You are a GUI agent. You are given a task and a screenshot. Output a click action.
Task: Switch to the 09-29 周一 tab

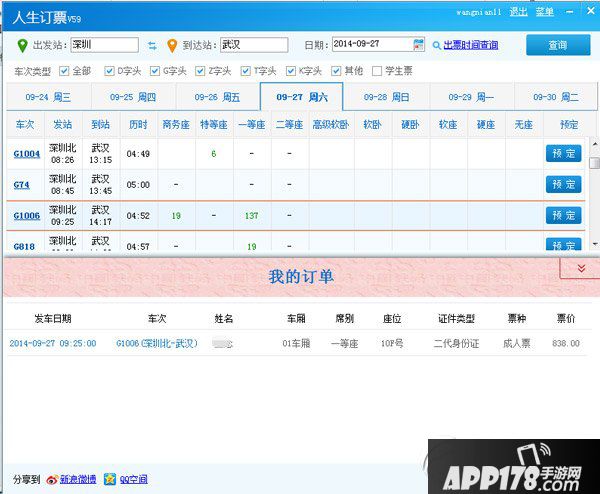point(471,97)
